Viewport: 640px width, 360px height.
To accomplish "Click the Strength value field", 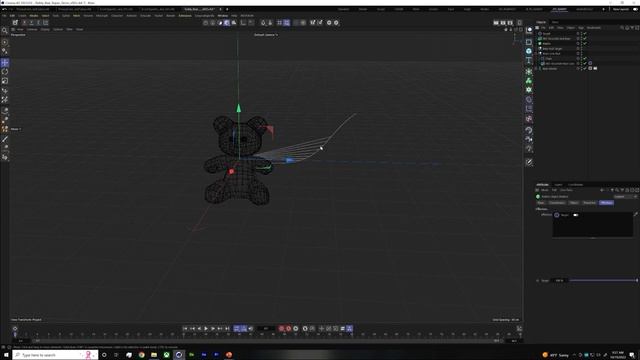I will 559,280.
